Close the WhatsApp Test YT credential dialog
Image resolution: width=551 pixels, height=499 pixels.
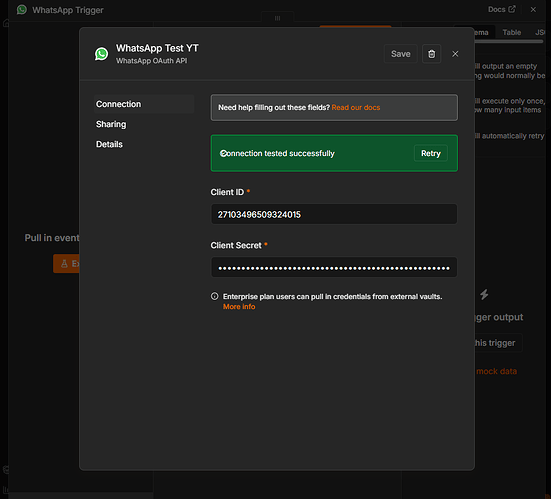point(455,54)
